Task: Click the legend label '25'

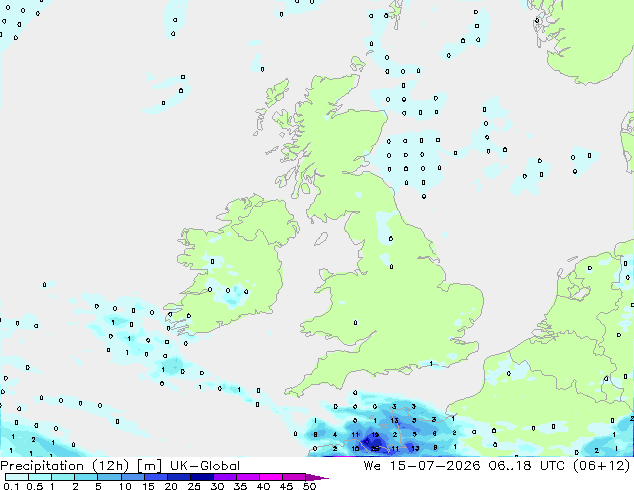Action: click(194, 486)
